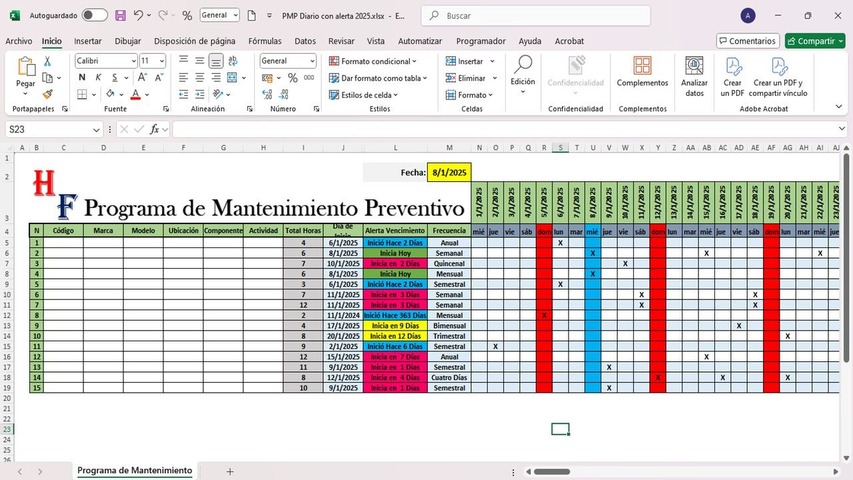Viewport: 853px width, 480px height.
Task: Expand the Formato condicional menu
Action: (373, 61)
